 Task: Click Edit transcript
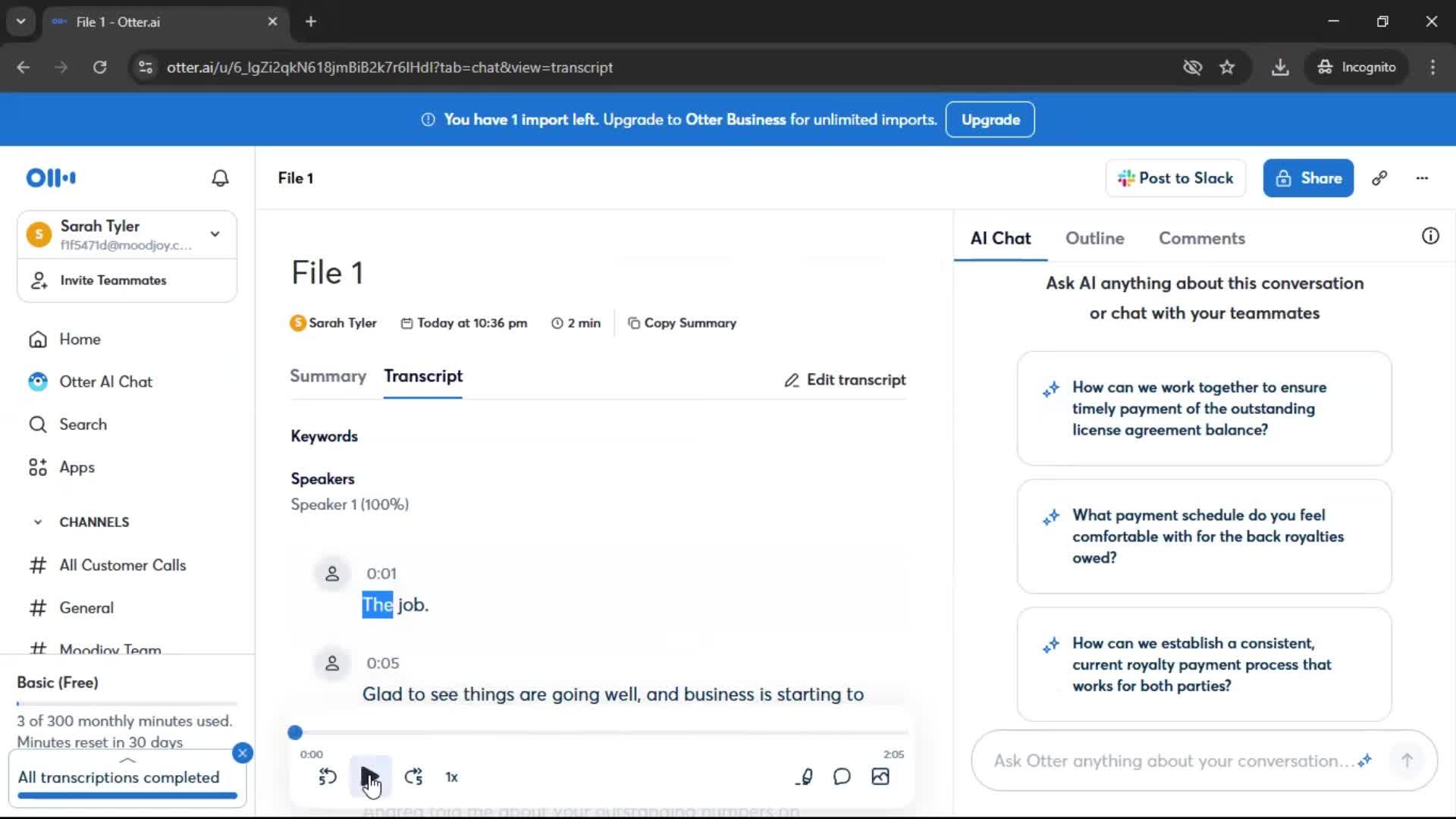(x=845, y=380)
